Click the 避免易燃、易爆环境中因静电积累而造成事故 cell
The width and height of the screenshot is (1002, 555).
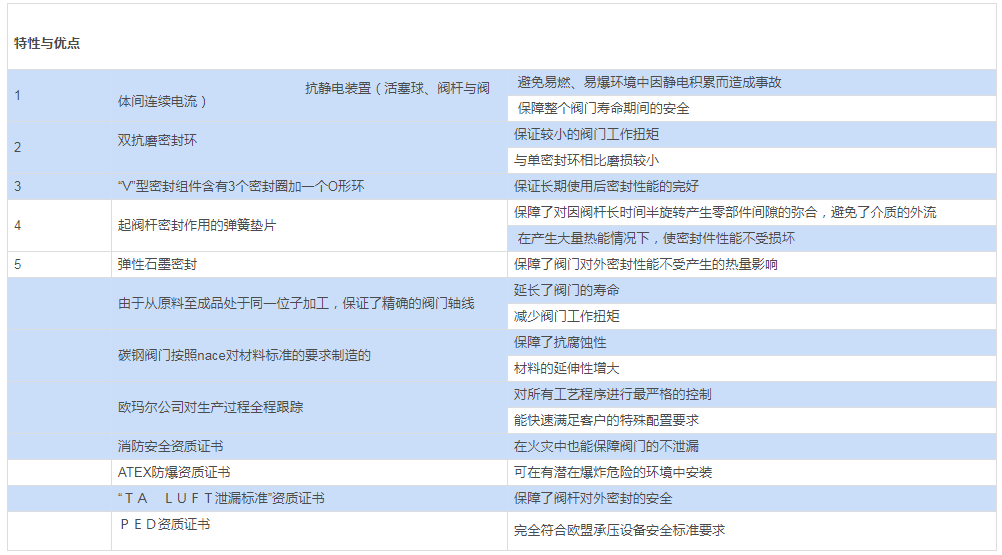(x=649, y=82)
